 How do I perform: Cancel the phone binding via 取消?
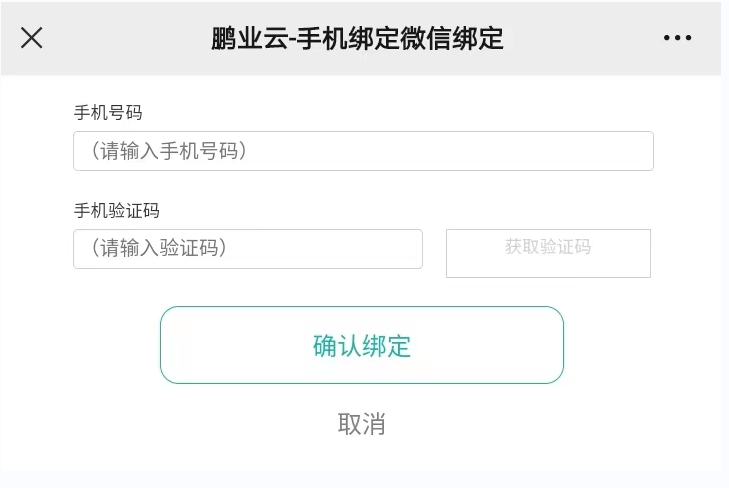pyautogui.click(x=362, y=424)
